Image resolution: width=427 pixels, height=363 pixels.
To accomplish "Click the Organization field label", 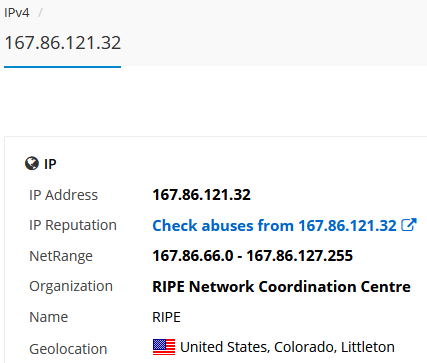I will click(71, 287).
